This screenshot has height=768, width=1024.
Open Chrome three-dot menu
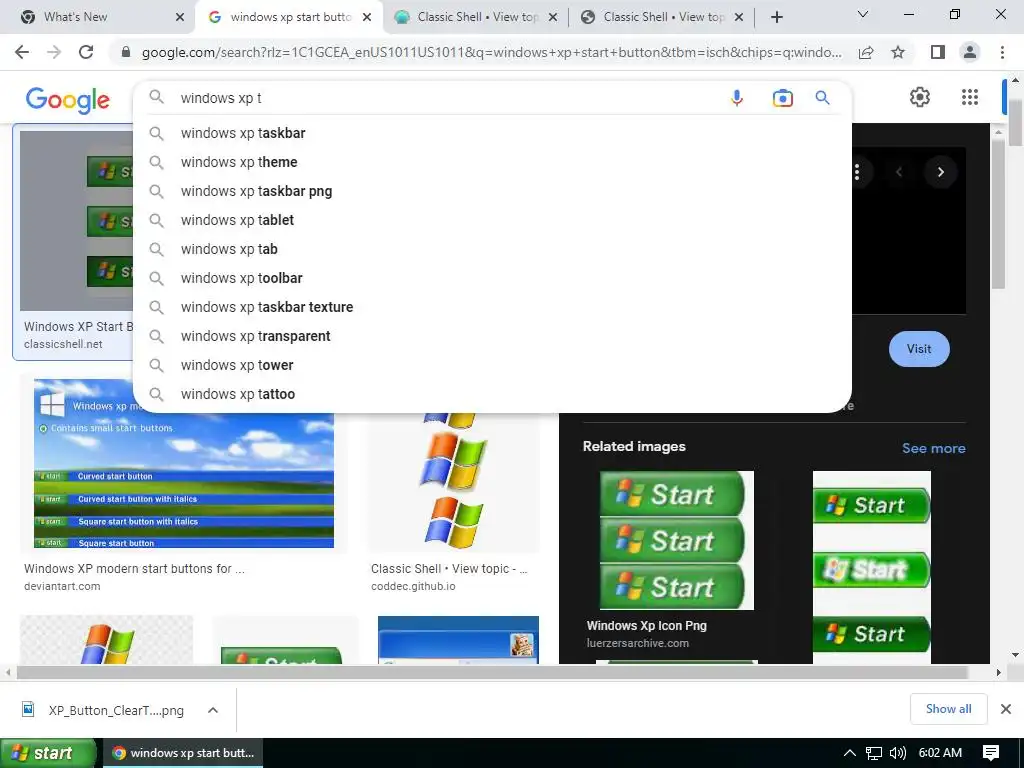point(1002,52)
